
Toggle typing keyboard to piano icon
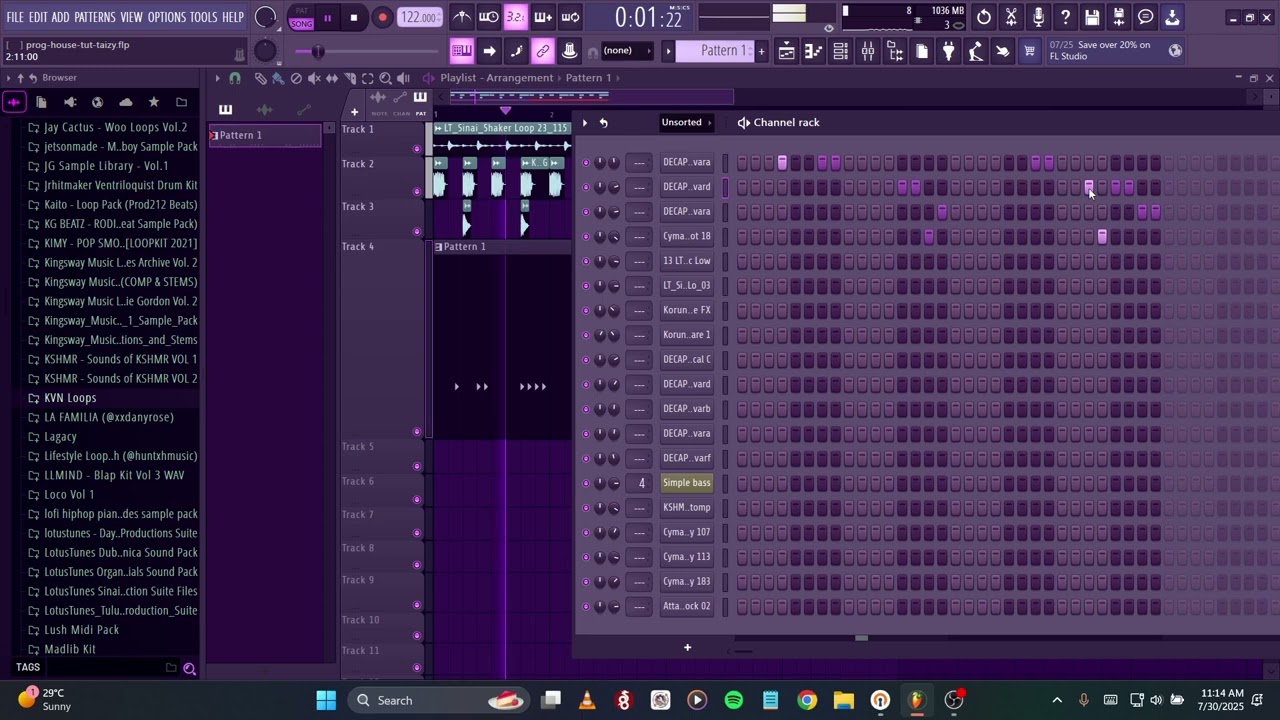pyautogui.click(x=462, y=51)
